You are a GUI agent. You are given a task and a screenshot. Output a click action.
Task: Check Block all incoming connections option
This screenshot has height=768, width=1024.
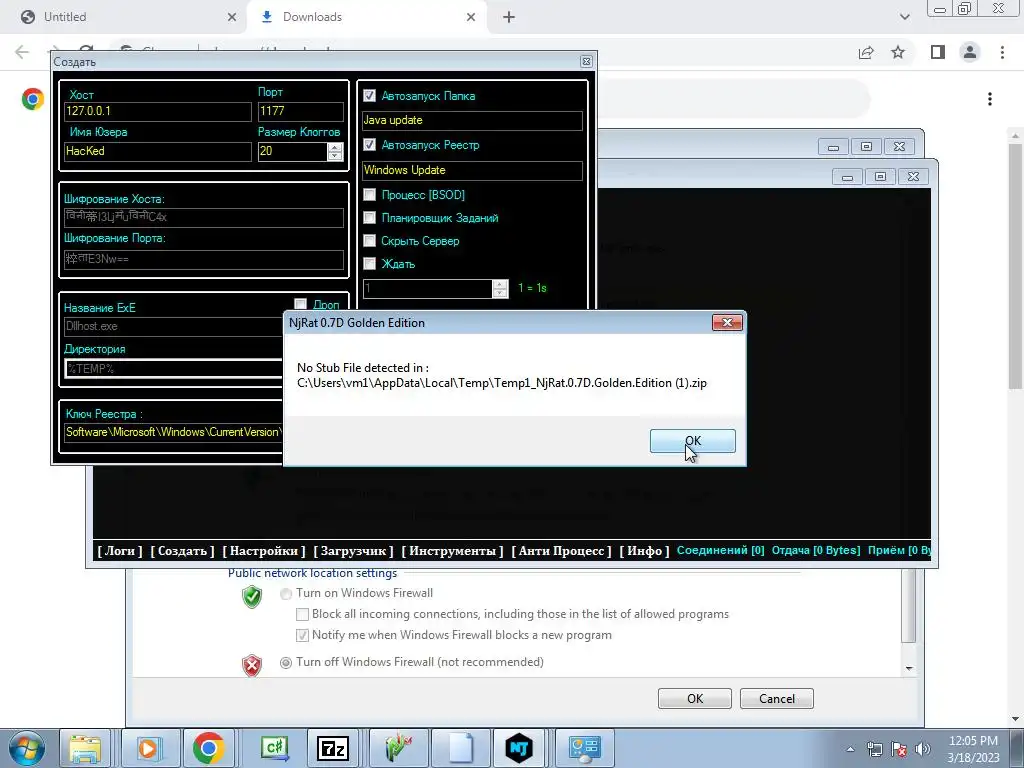(x=302, y=614)
